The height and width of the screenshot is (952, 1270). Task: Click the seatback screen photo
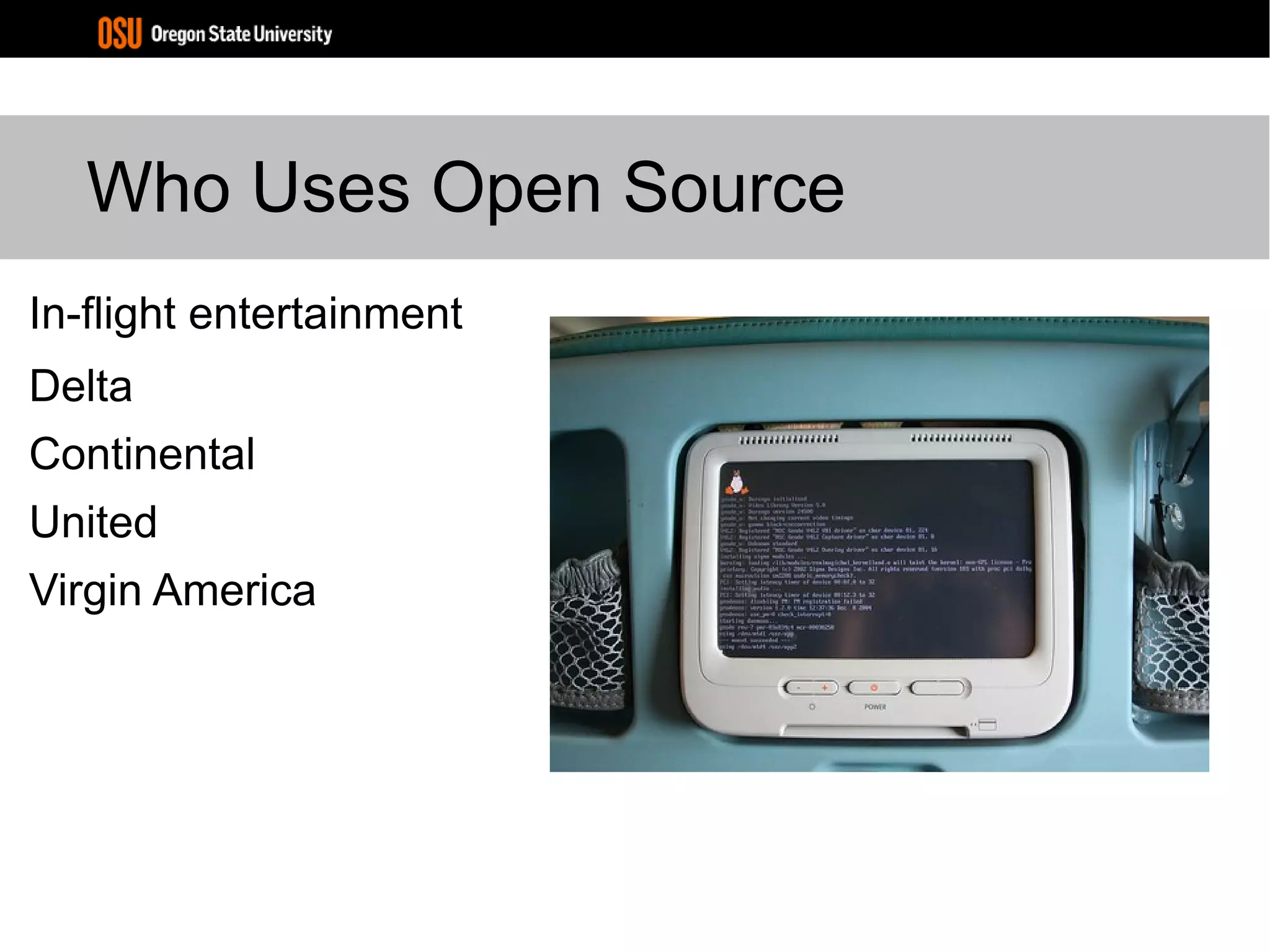(879, 544)
